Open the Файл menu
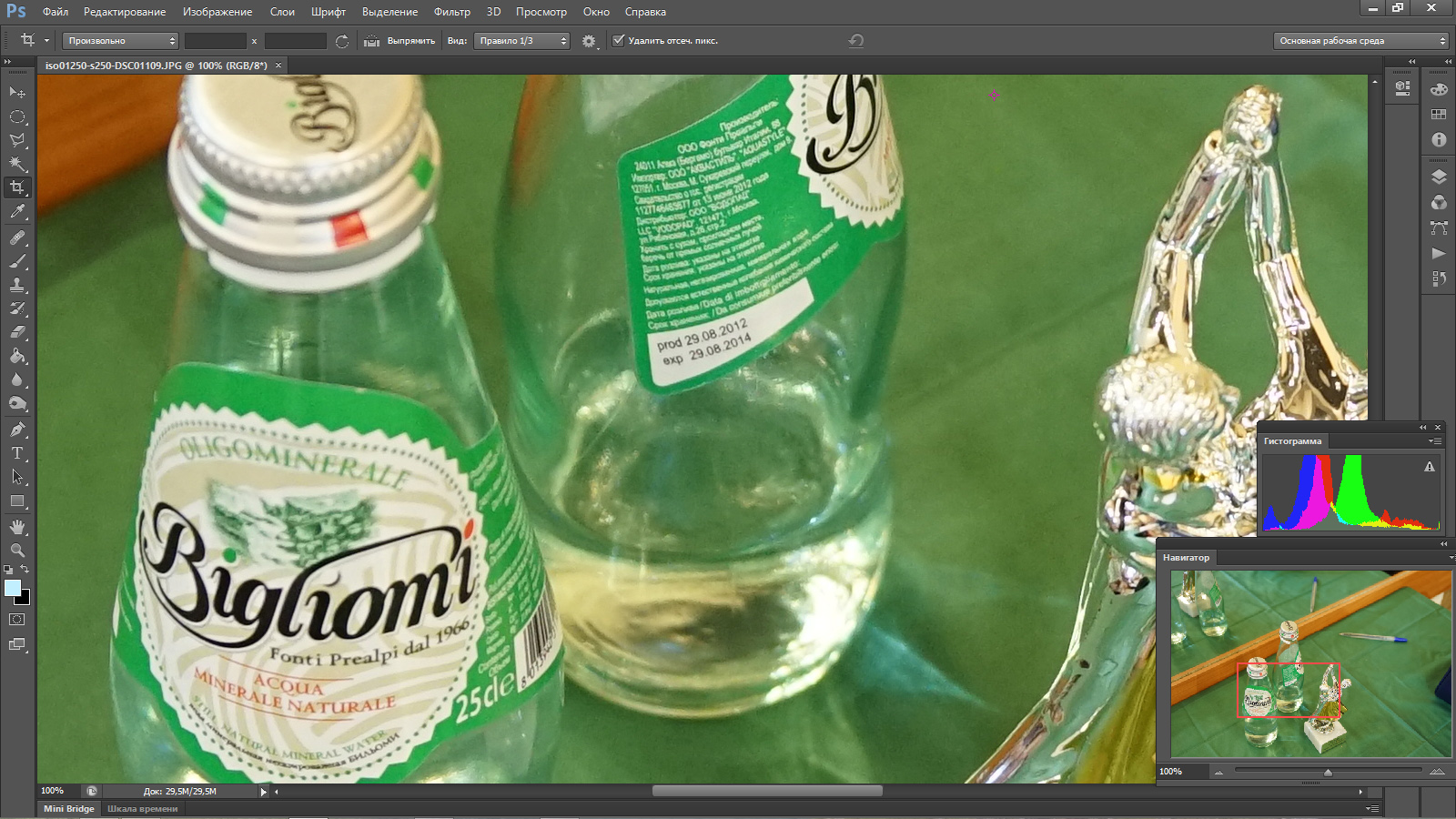Image resolution: width=1456 pixels, height=819 pixels. pyautogui.click(x=56, y=12)
